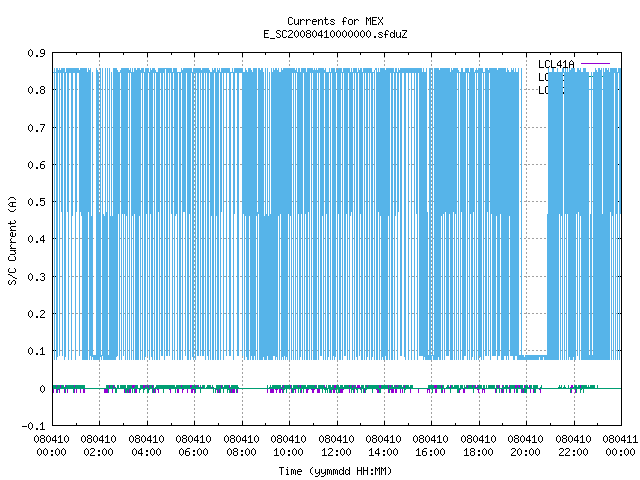Select the LCL41A legend label
The height and width of the screenshot is (480, 640).
(x=556, y=64)
